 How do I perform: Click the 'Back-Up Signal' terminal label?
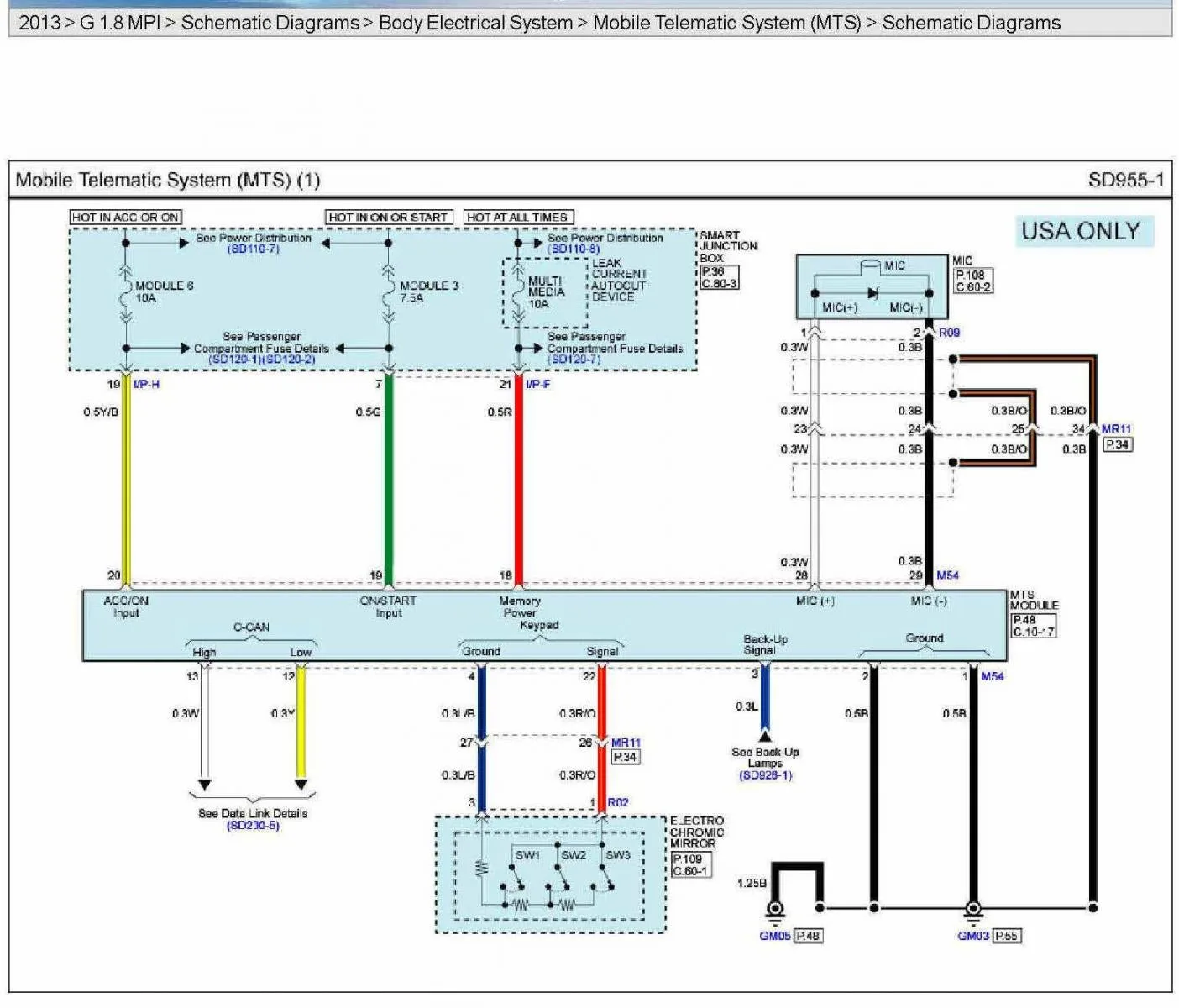tap(765, 644)
